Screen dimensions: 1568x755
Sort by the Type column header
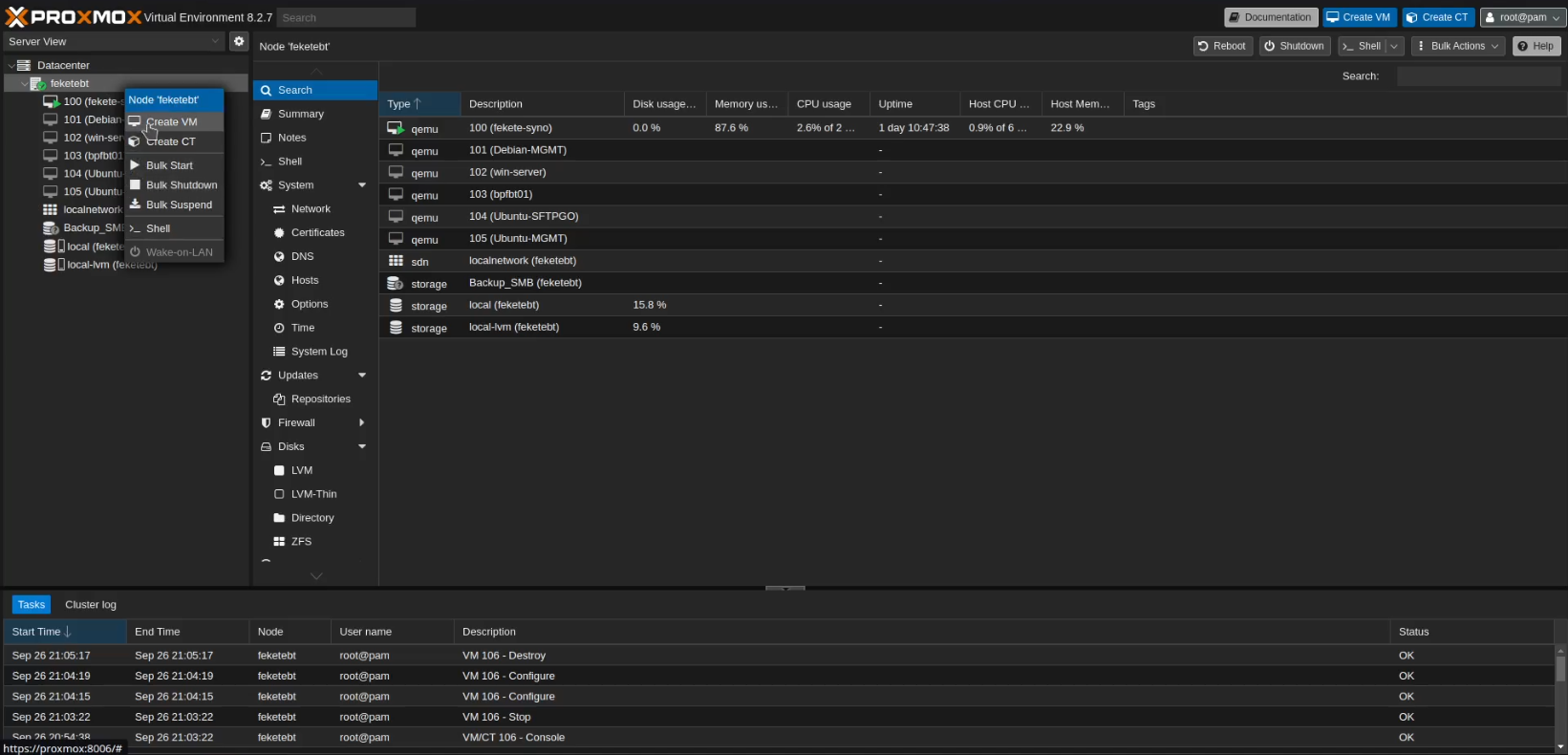(x=419, y=104)
